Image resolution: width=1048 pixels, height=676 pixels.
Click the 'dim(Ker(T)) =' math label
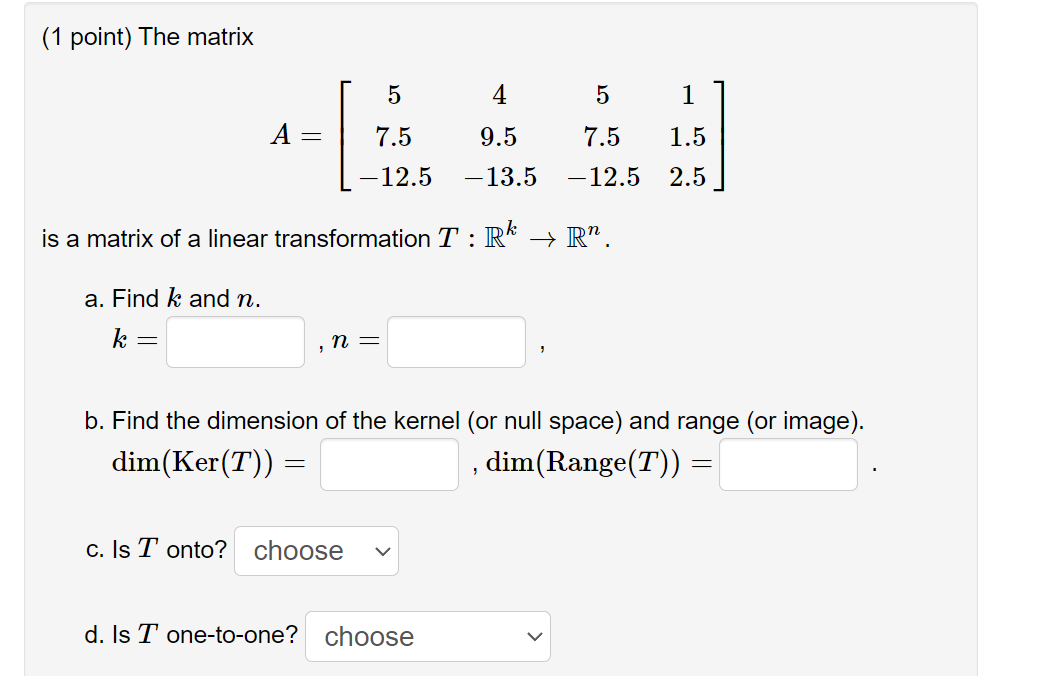pos(208,463)
